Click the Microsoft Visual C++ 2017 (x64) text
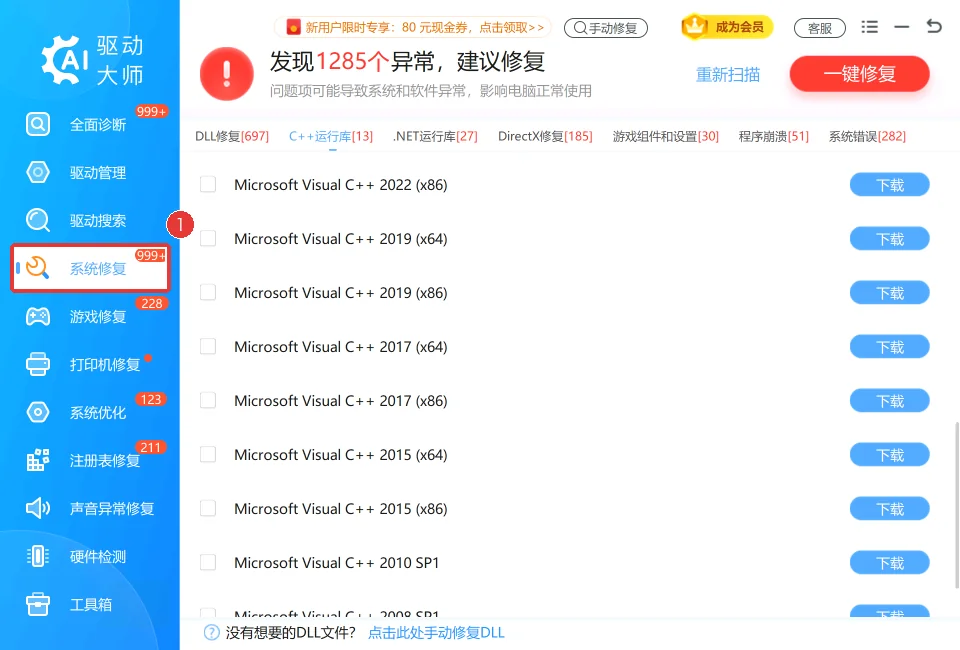The height and width of the screenshot is (650, 960). (340, 346)
